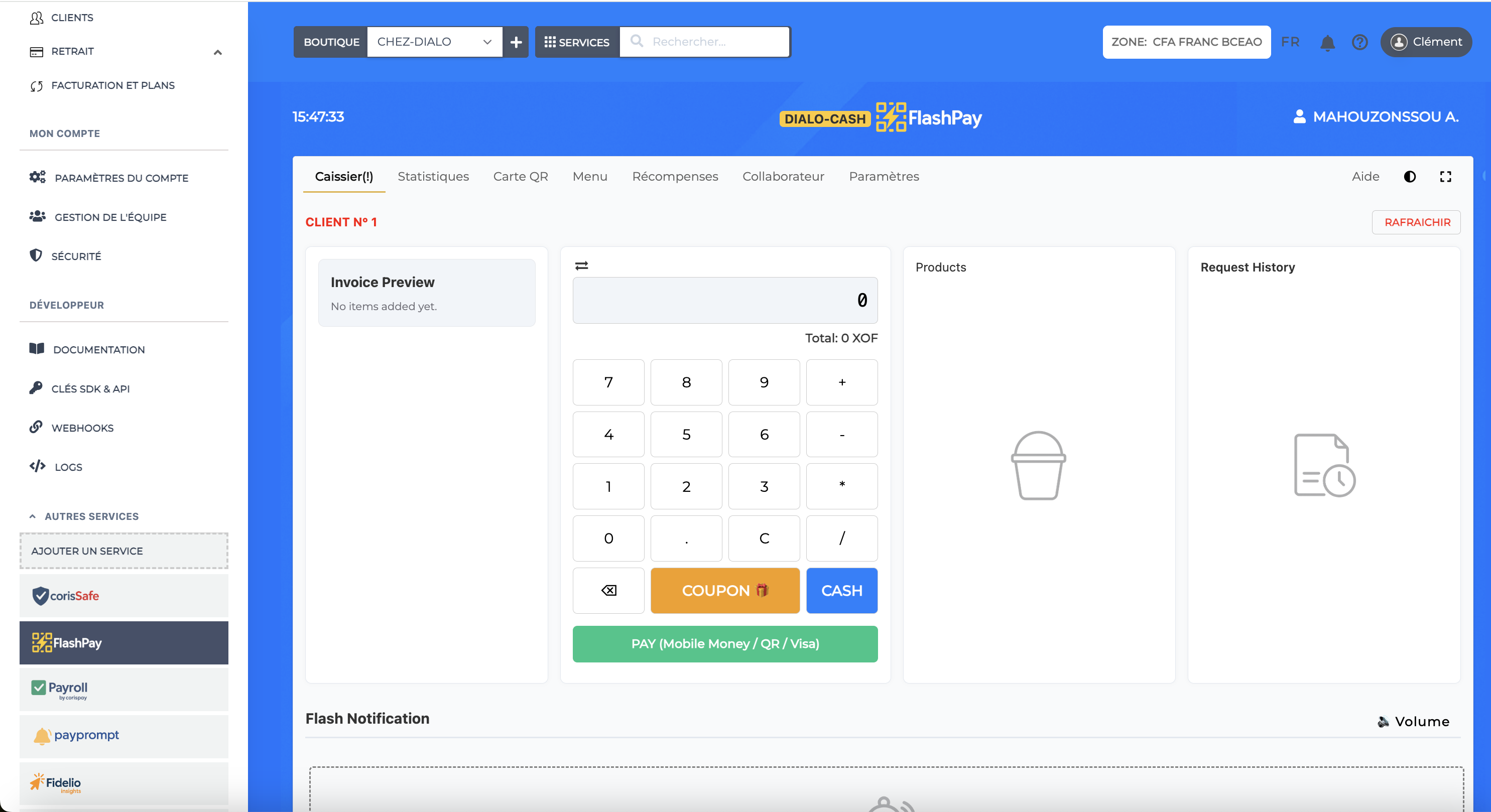
Task: Open the CHEZ-DIALO boutique dropdown
Action: coord(435,42)
